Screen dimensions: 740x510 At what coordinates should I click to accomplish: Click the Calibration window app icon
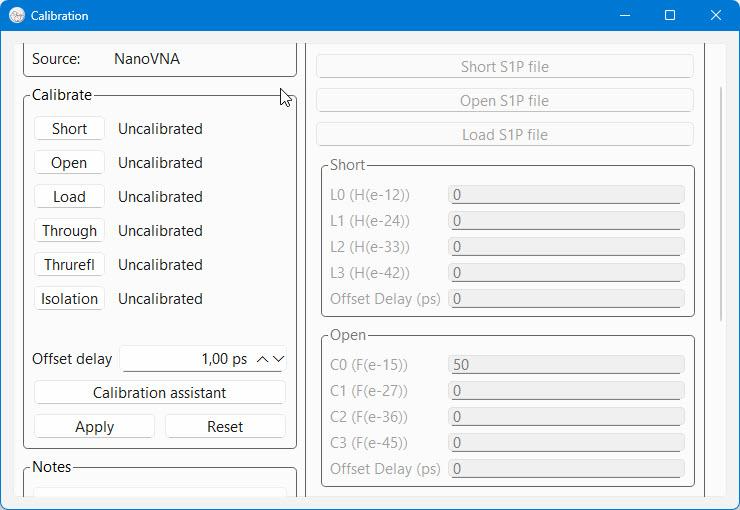coord(17,16)
